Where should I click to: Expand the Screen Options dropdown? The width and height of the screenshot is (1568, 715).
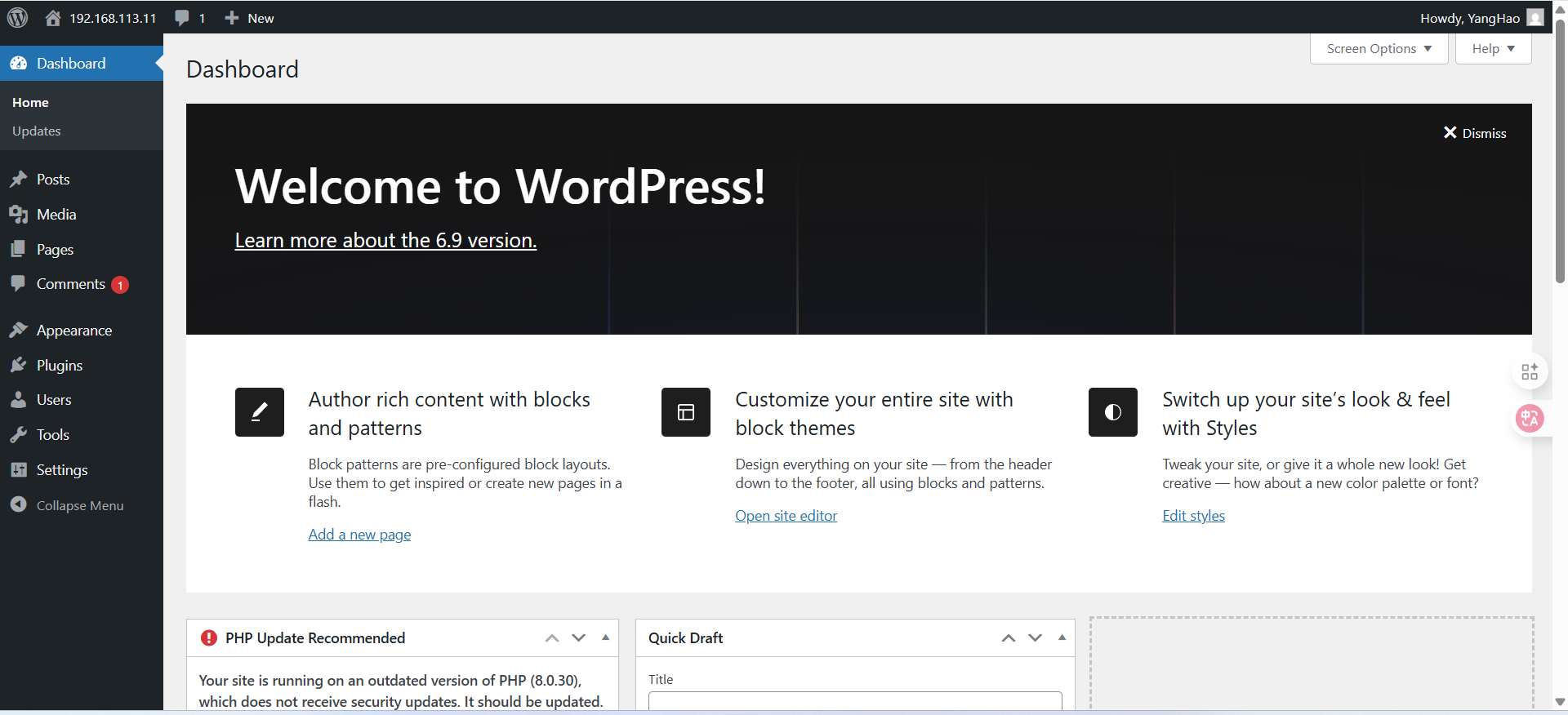(1379, 49)
